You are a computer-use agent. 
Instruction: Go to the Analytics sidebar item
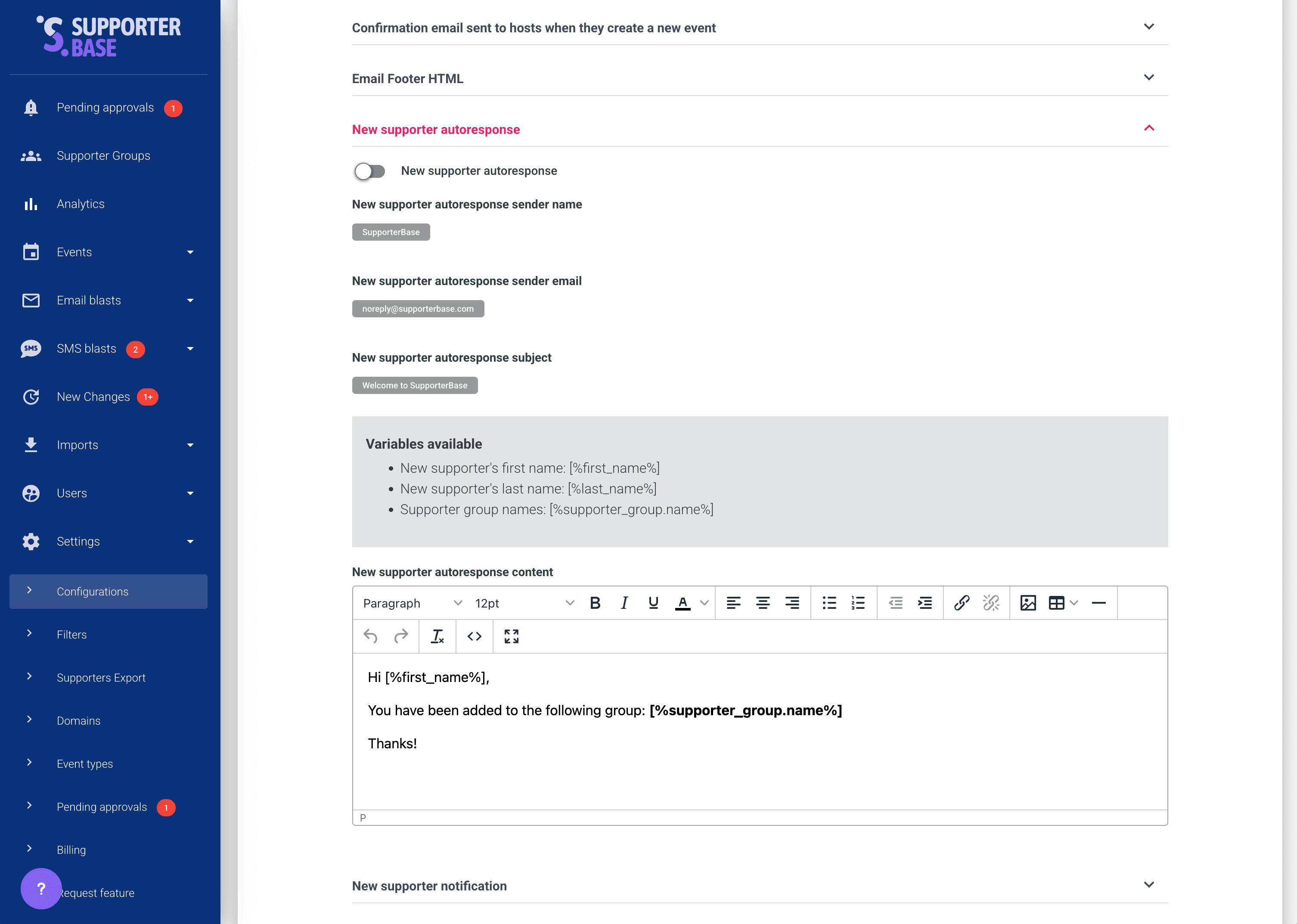click(x=80, y=204)
